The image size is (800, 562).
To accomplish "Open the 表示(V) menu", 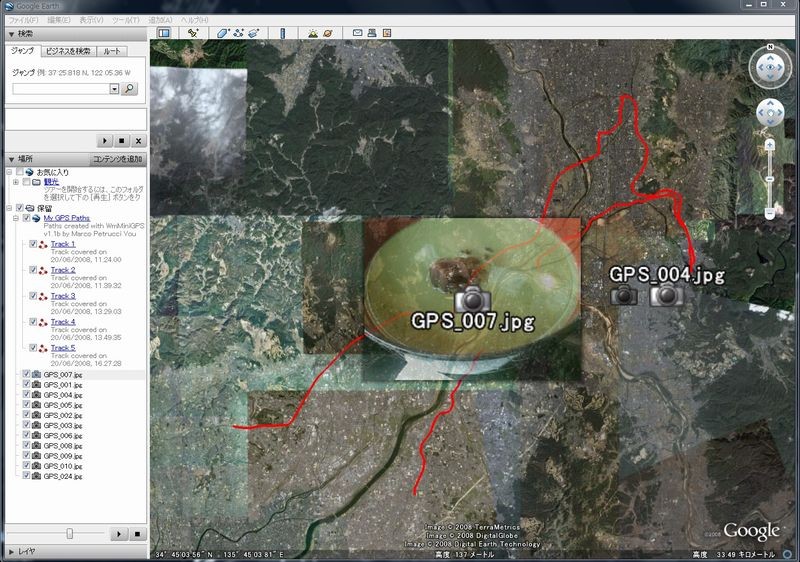I will (91, 20).
